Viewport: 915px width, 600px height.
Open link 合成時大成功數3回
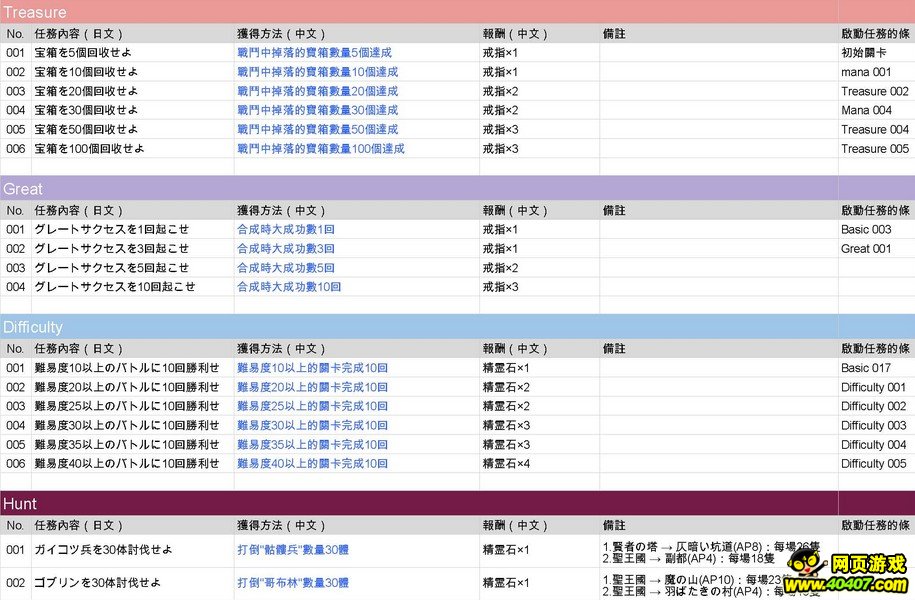point(285,249)
